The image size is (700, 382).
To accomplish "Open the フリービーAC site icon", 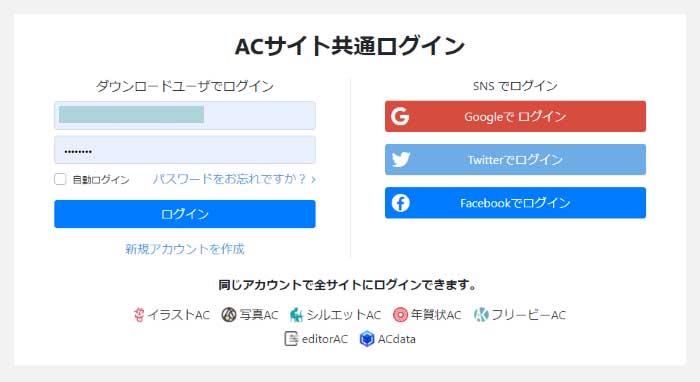I will pos(481,315).
